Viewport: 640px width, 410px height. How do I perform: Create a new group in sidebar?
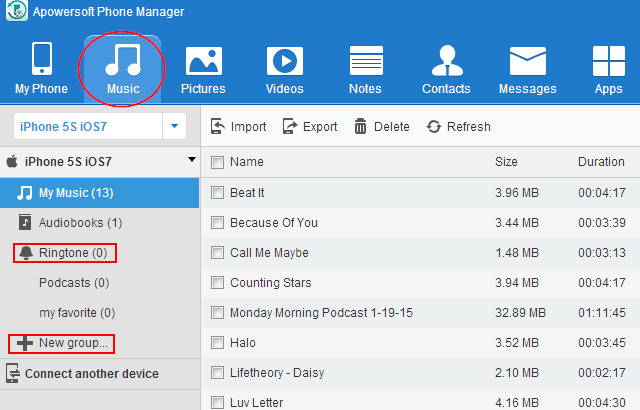pyautogui.click(x=62, y=344)
